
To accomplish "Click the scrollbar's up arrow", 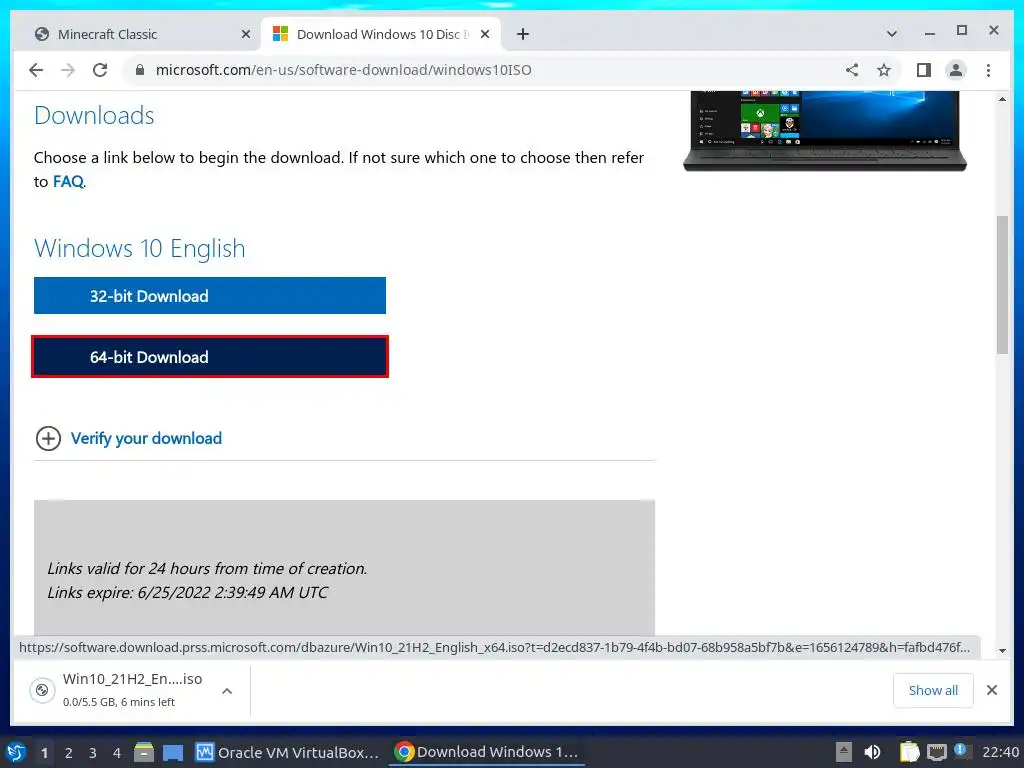I will (1002, 99).
